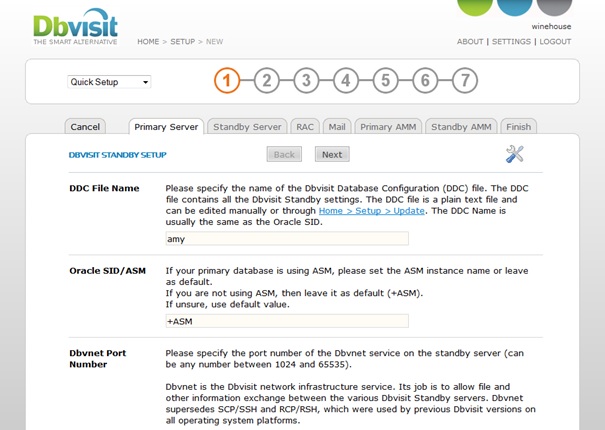Click the Dbvnet Port Number label
The height and width of the screenshot is (430, 605).
pos(98,359)
